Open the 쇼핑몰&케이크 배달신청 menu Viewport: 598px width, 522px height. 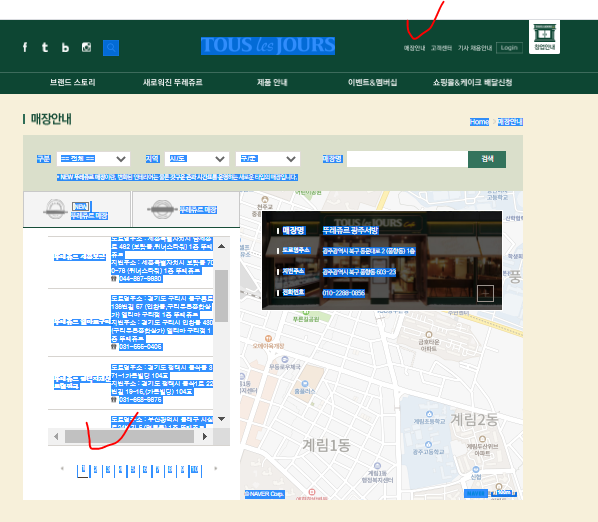(x=472, y=82)
